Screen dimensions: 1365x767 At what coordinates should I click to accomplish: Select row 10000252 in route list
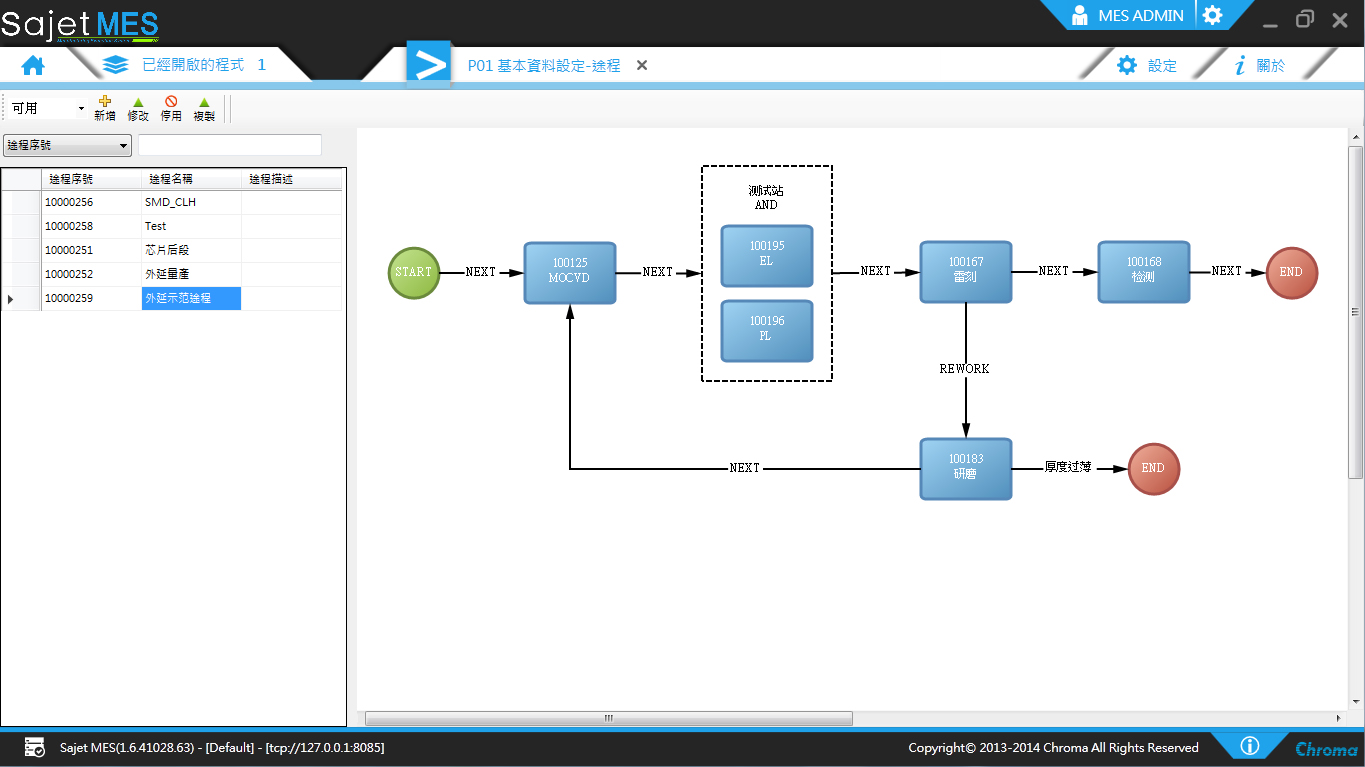172,274
